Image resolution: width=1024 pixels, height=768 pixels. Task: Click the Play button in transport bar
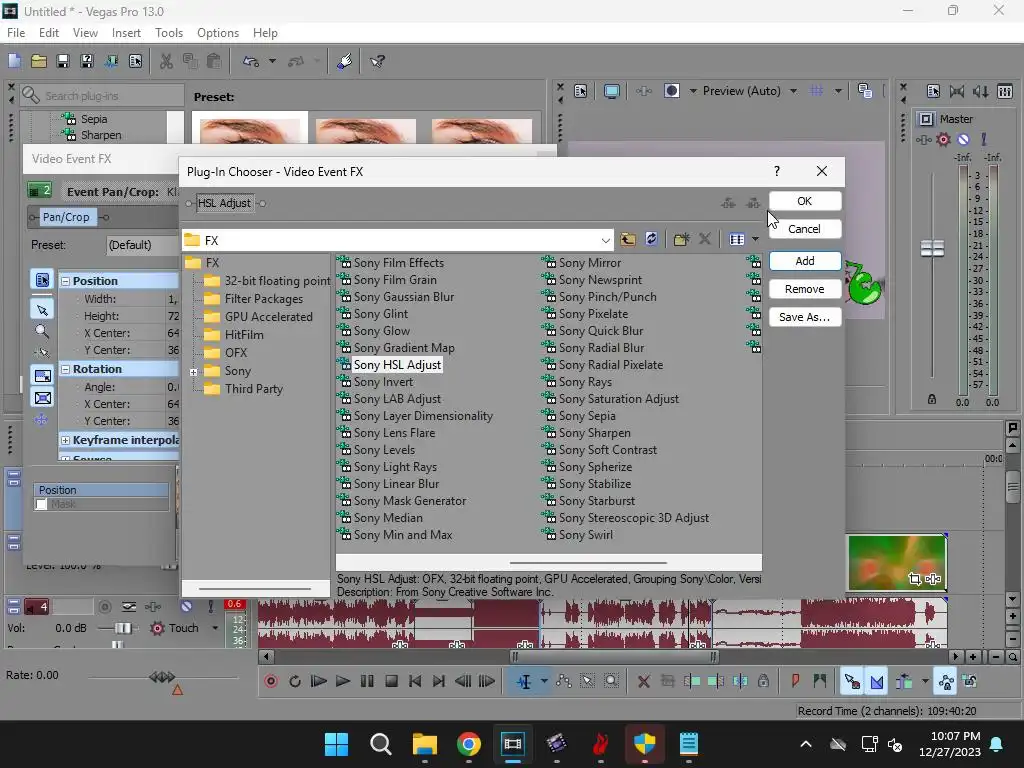(x=343, y=682)
